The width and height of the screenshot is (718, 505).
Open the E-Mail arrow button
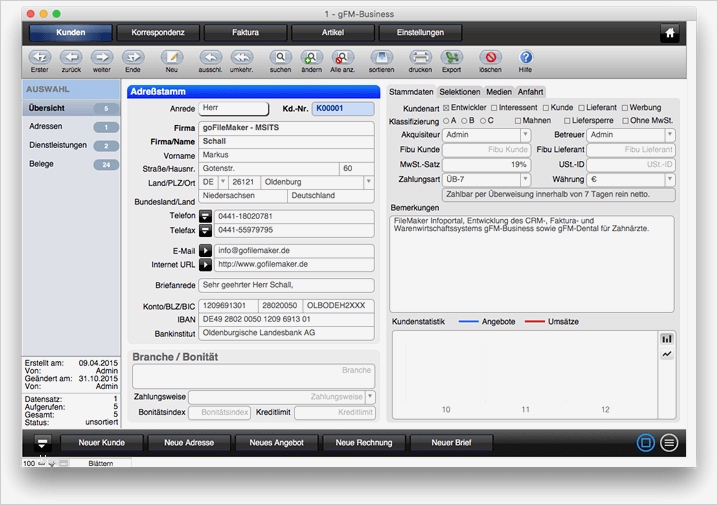206,250
